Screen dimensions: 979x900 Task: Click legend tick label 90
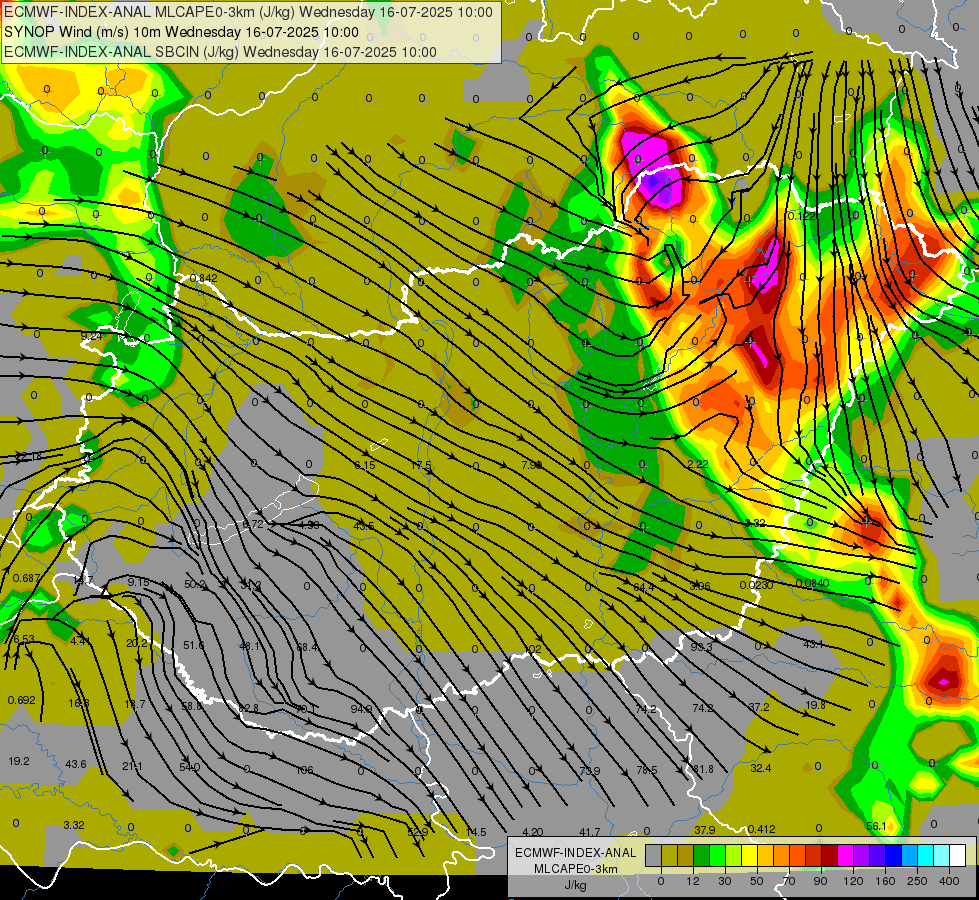[820, 881]
